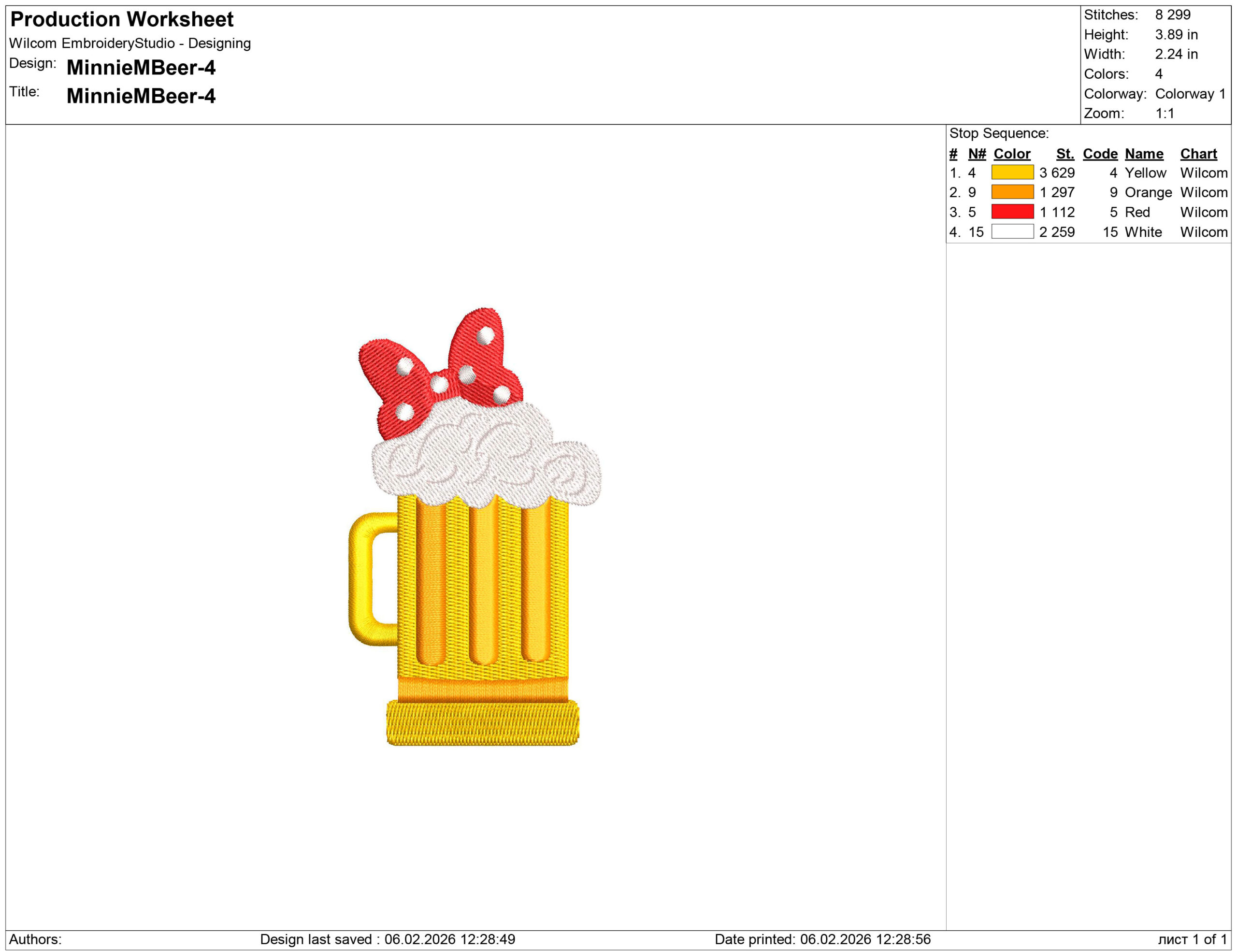
Task: Click the Orange color swatch
Action: tap(1012, 192)
